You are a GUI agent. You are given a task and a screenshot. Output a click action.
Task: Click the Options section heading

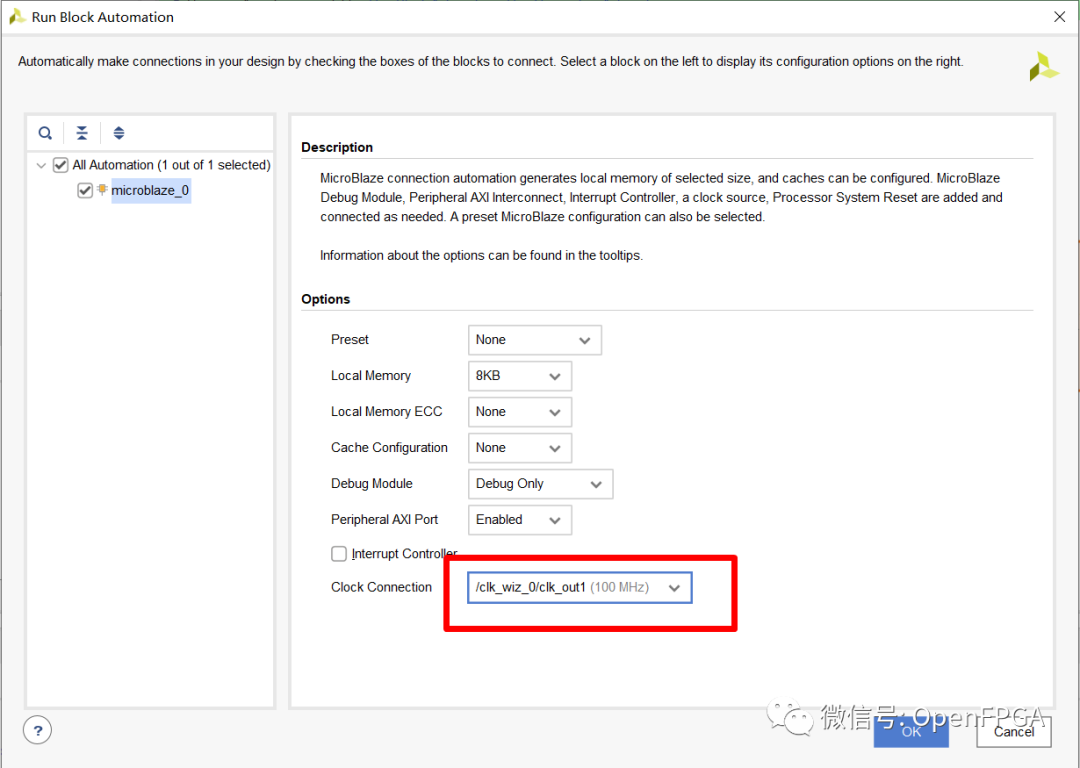point(325,299)
